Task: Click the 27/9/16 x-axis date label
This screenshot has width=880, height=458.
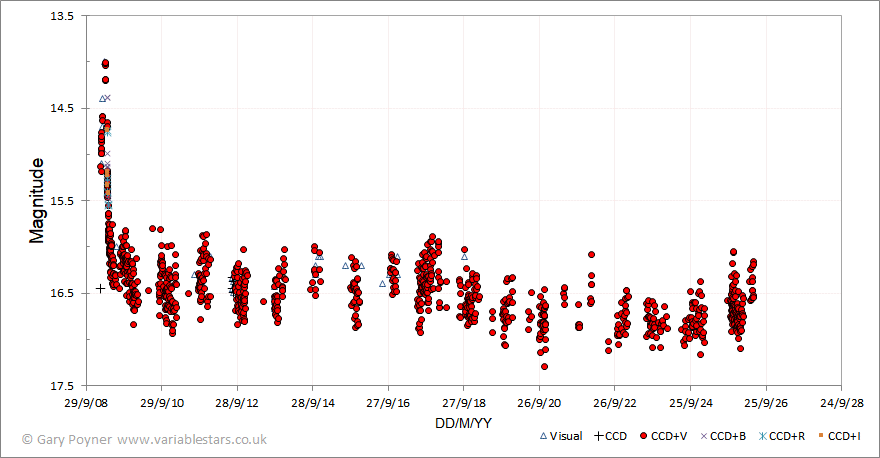Action: [388, 403]
